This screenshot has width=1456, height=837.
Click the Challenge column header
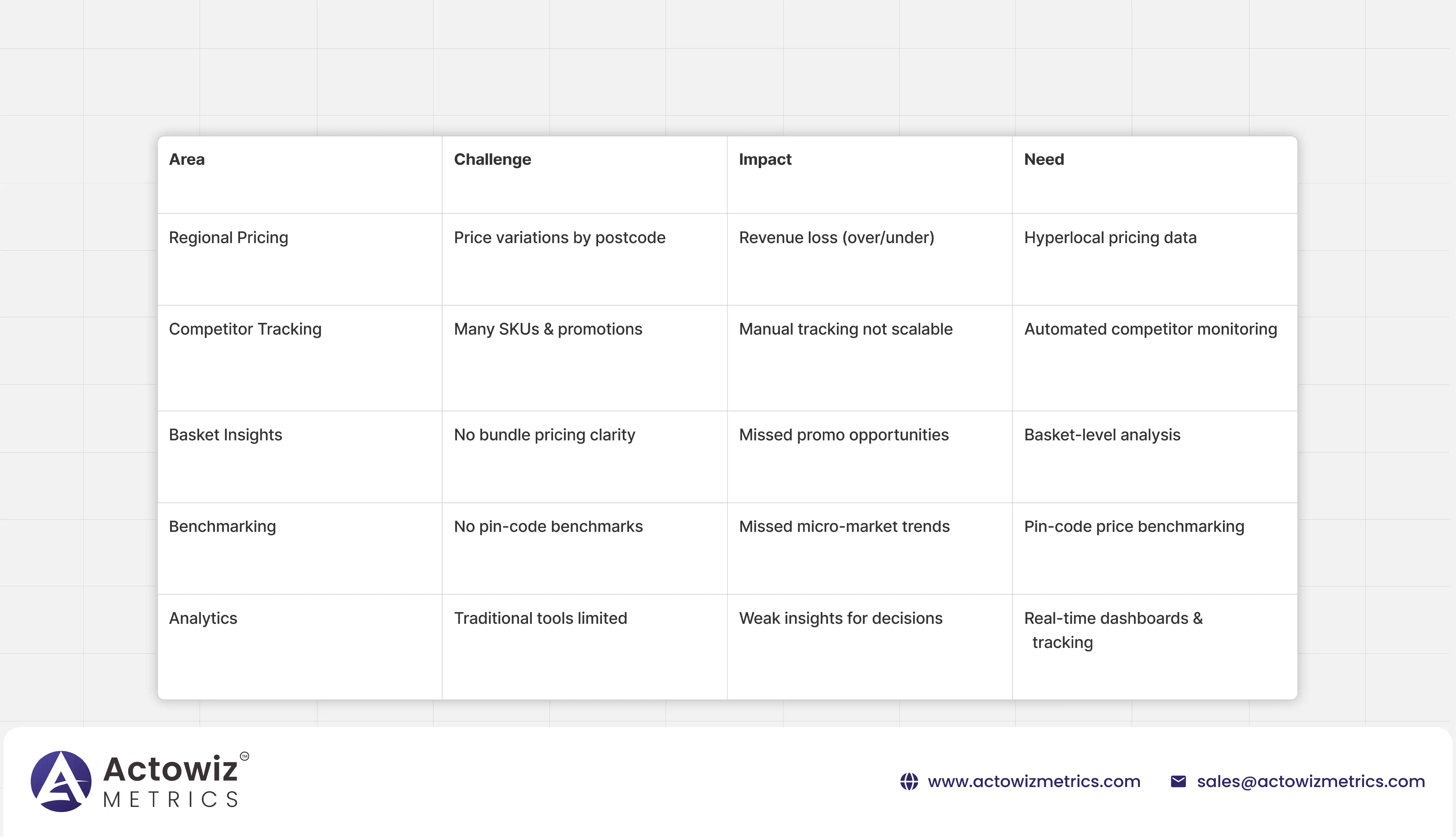492,159
